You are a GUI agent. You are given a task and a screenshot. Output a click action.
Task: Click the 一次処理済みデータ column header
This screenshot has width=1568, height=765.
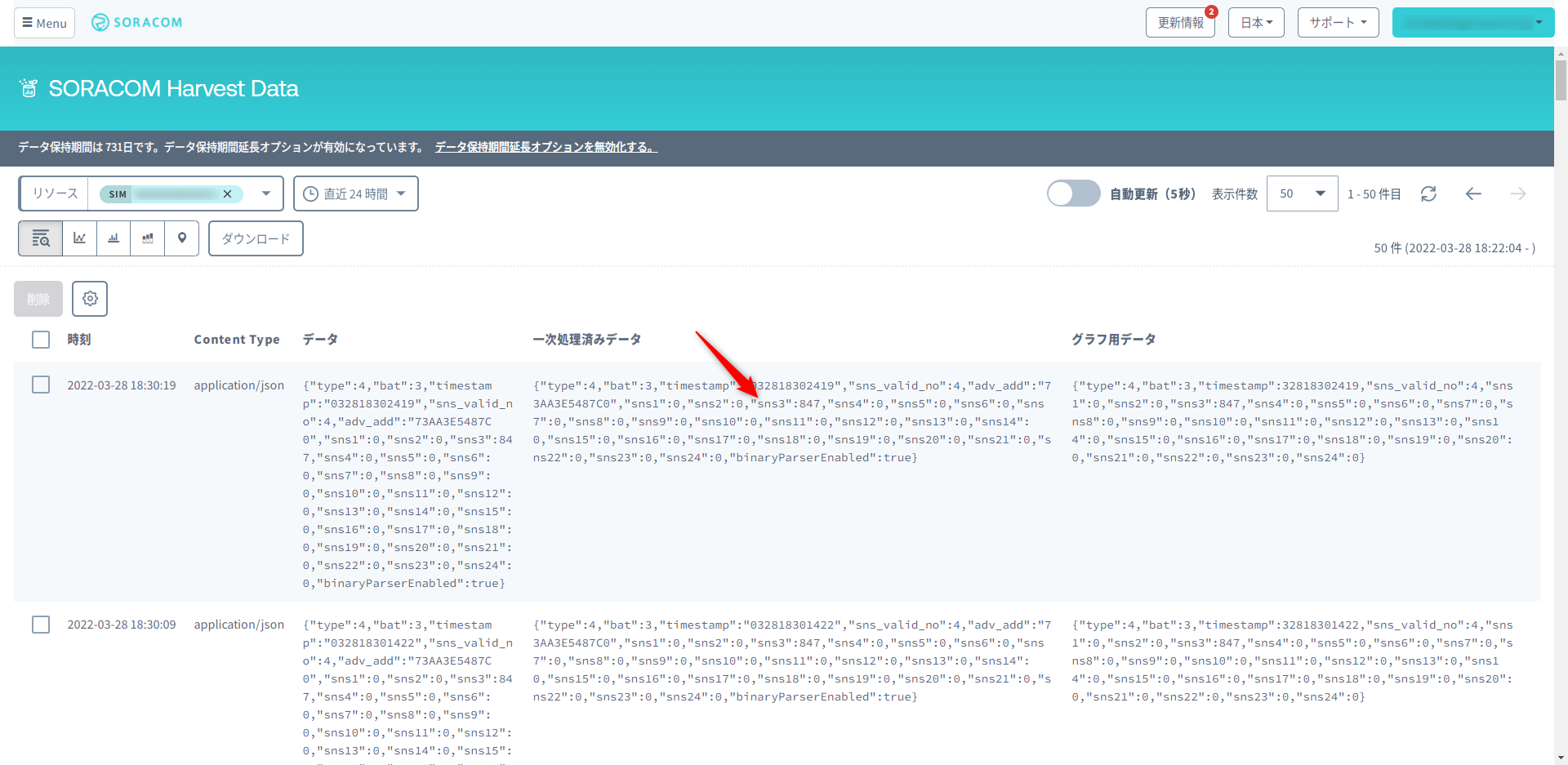click(x=587, y=340)
